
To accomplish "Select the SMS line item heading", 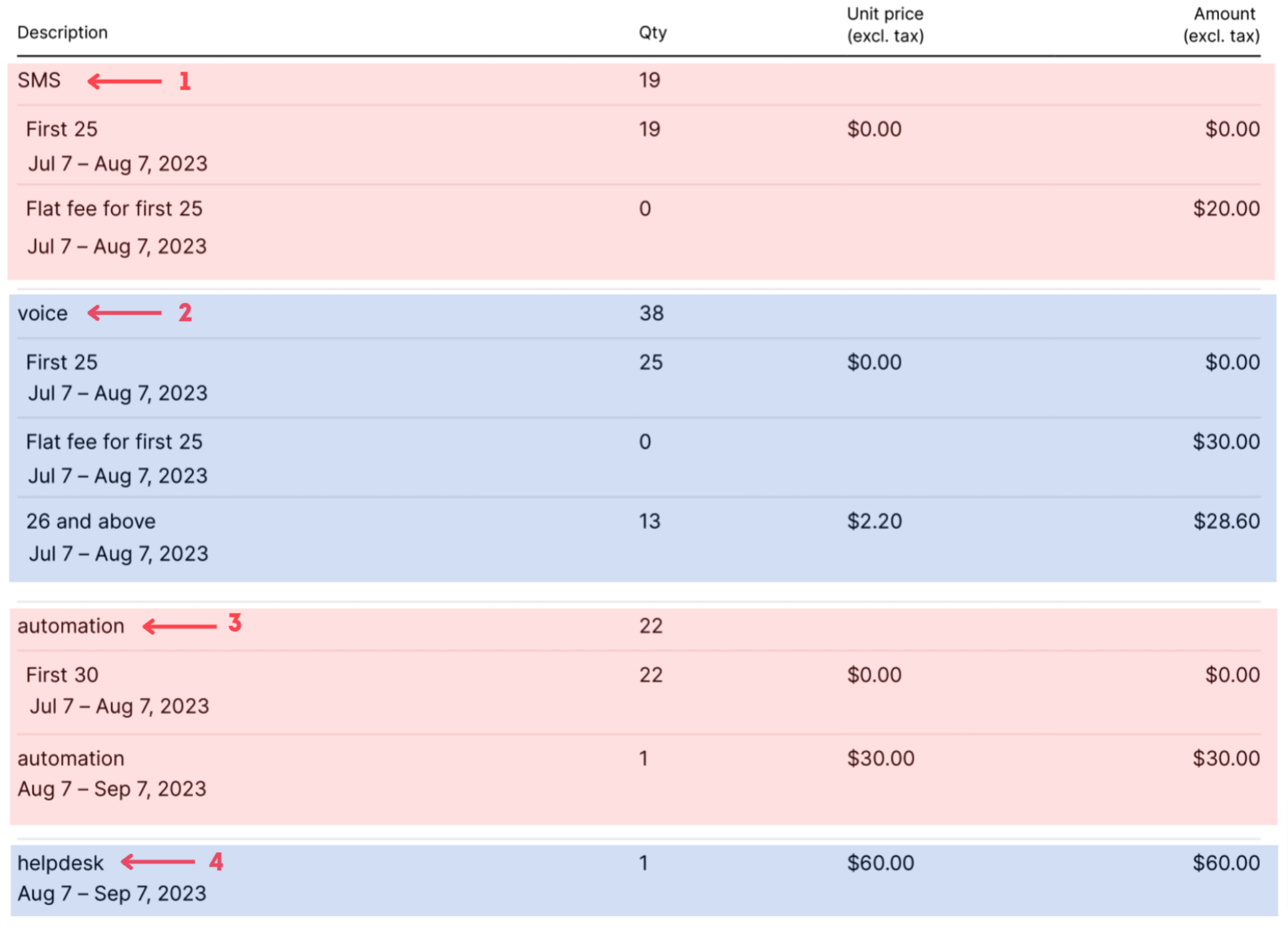I will tap(39, 80).
